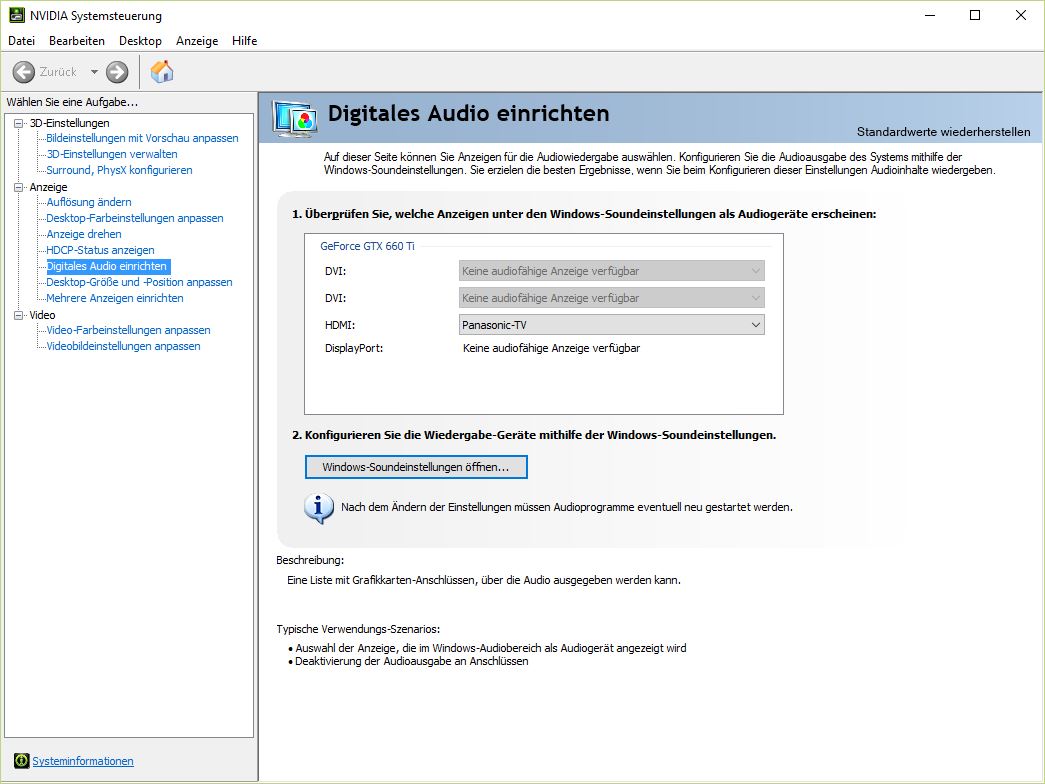Open the back history dropdown arrow
Viewport: 1045px width, 784px height.
pyautogui.click(x=94, y=72)
